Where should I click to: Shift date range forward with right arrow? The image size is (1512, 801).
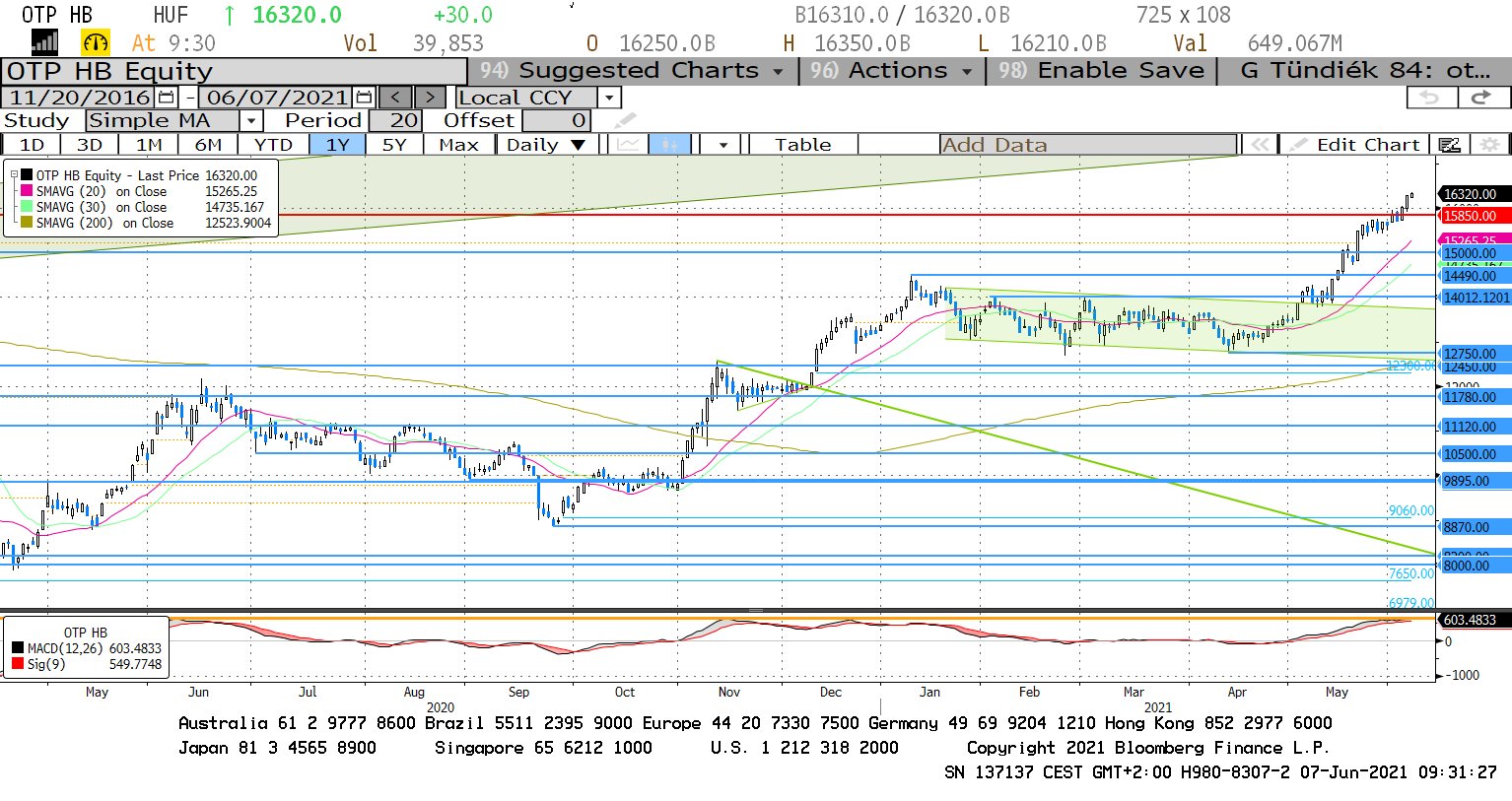pyautogui.click(x=430, y=98)
